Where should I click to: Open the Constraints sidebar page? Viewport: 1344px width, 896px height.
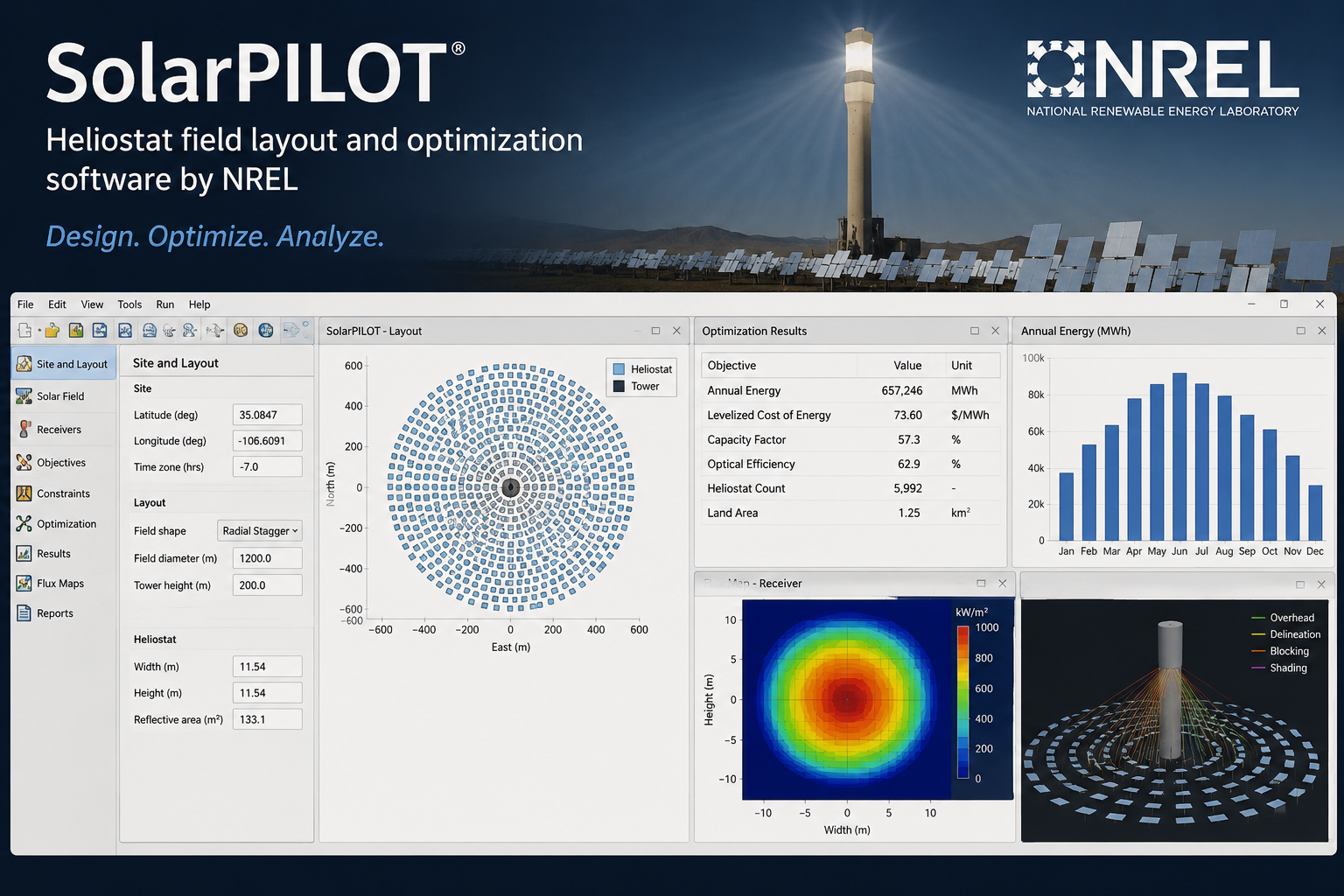(x=63, y=493)
